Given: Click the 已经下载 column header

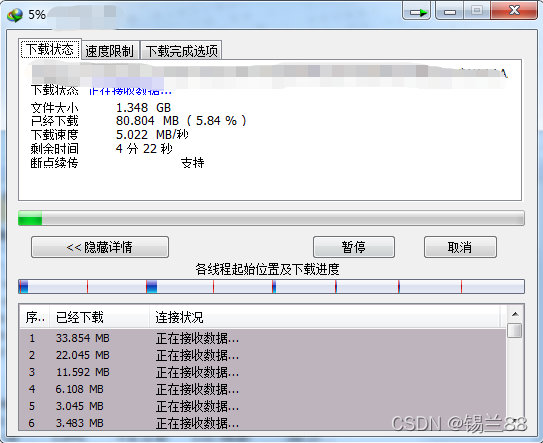Looking at the screenshot, I should click(99, 317).
